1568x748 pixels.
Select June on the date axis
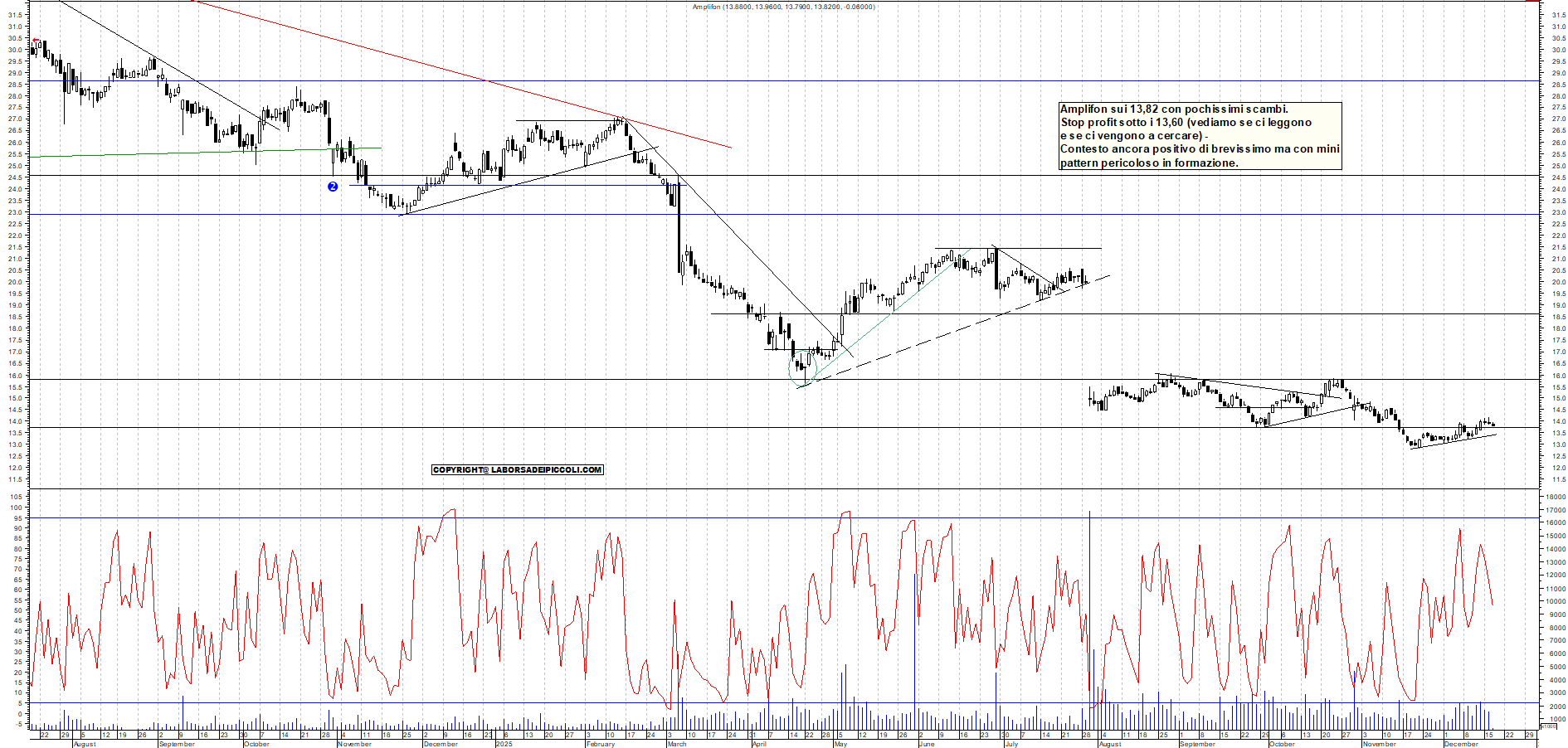927,744
